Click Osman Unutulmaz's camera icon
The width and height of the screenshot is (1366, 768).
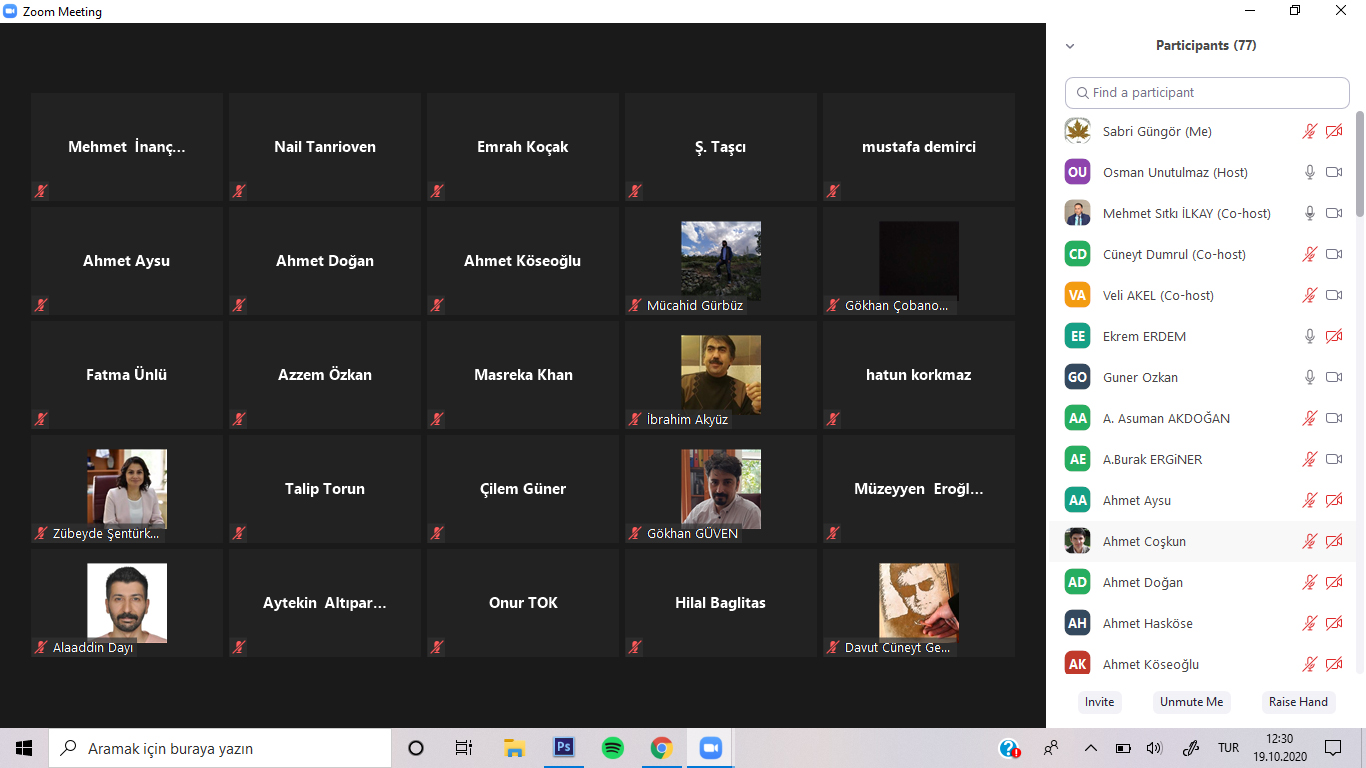(x=1333, y=172)
